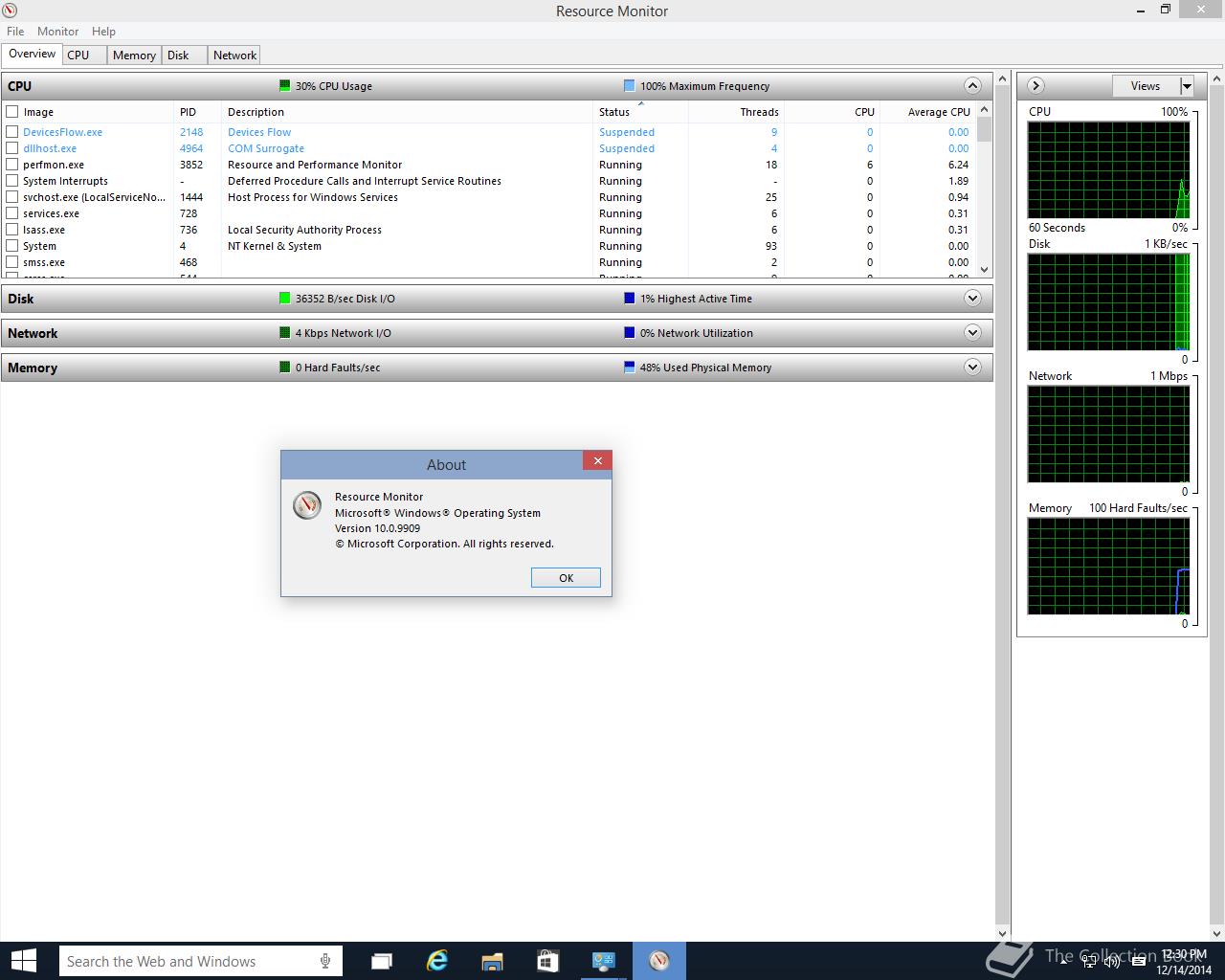Sort by PID column header
This screenshot has height=980, width=1225.
tap(197, 112)
